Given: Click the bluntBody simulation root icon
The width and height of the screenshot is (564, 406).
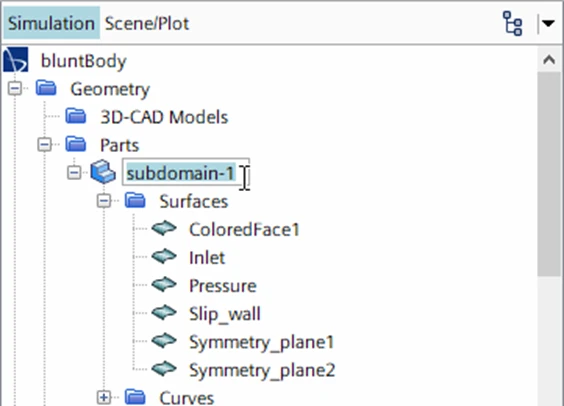Looking at the screenshot, I should (x=16, y=60).
